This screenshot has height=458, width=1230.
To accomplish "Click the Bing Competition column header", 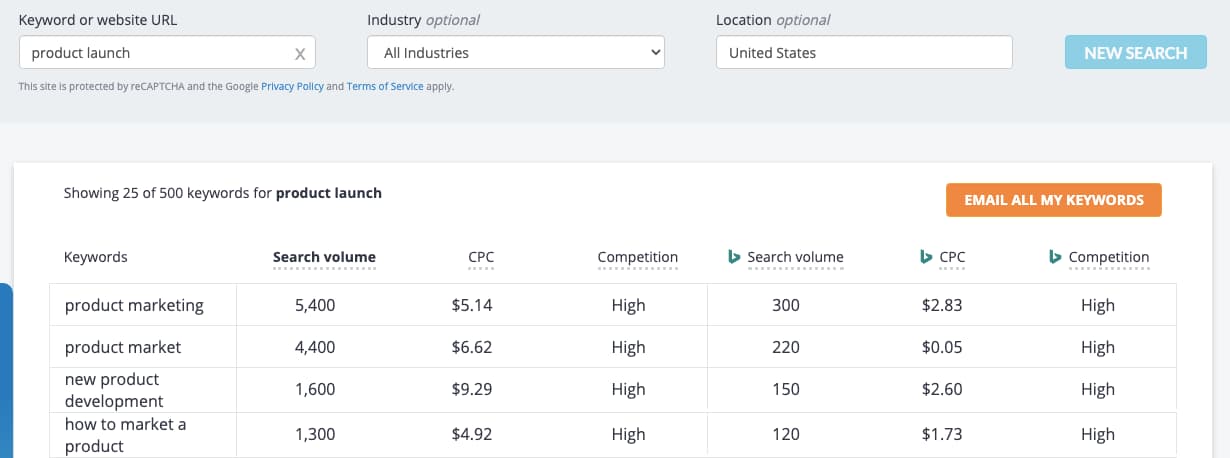I will click(x=1109, y=257).
